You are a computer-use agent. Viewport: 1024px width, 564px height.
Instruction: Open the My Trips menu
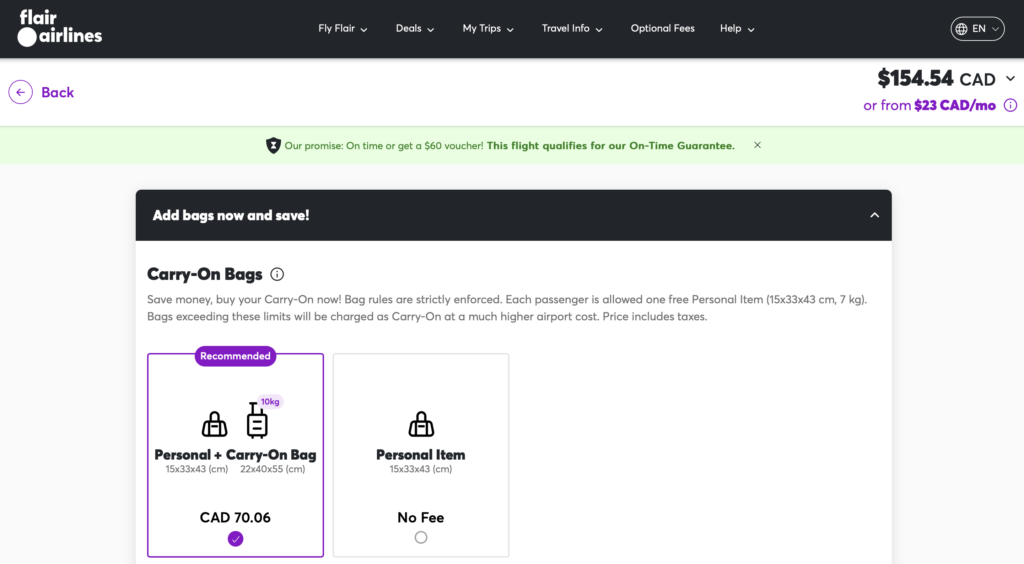click(x=488, y=29)
